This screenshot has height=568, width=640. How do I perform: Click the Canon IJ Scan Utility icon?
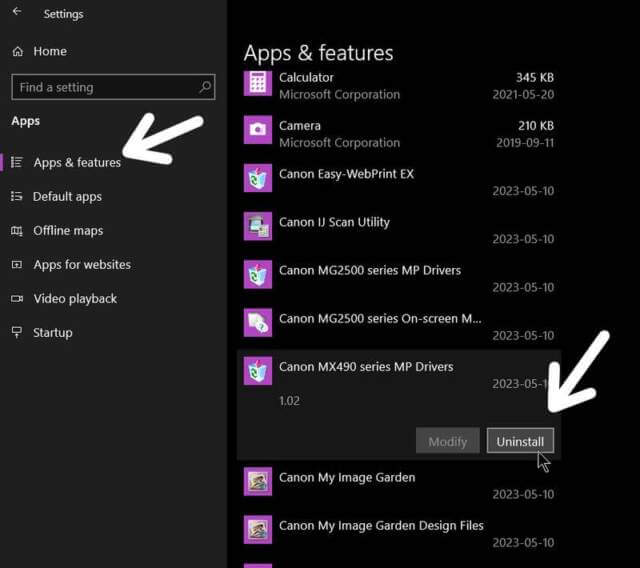click(x=258, y=226)
